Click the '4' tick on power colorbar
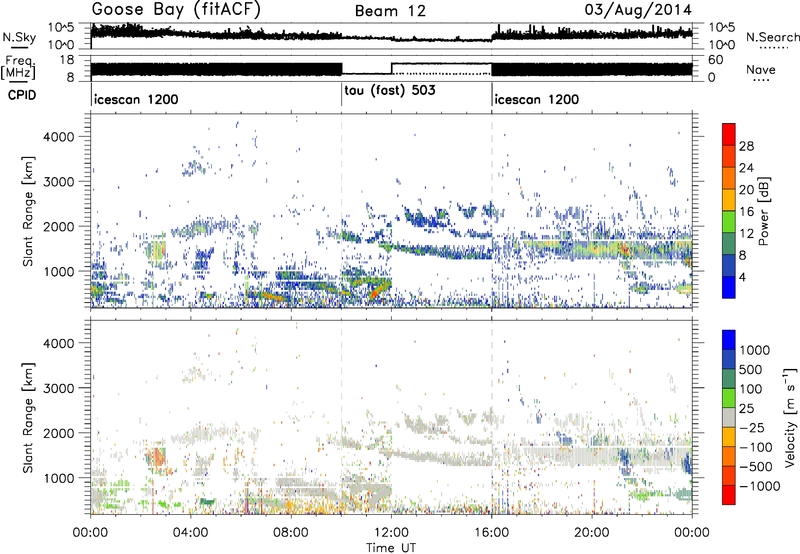The height and width of the screenshot is (554, 800). click(743, 277)
